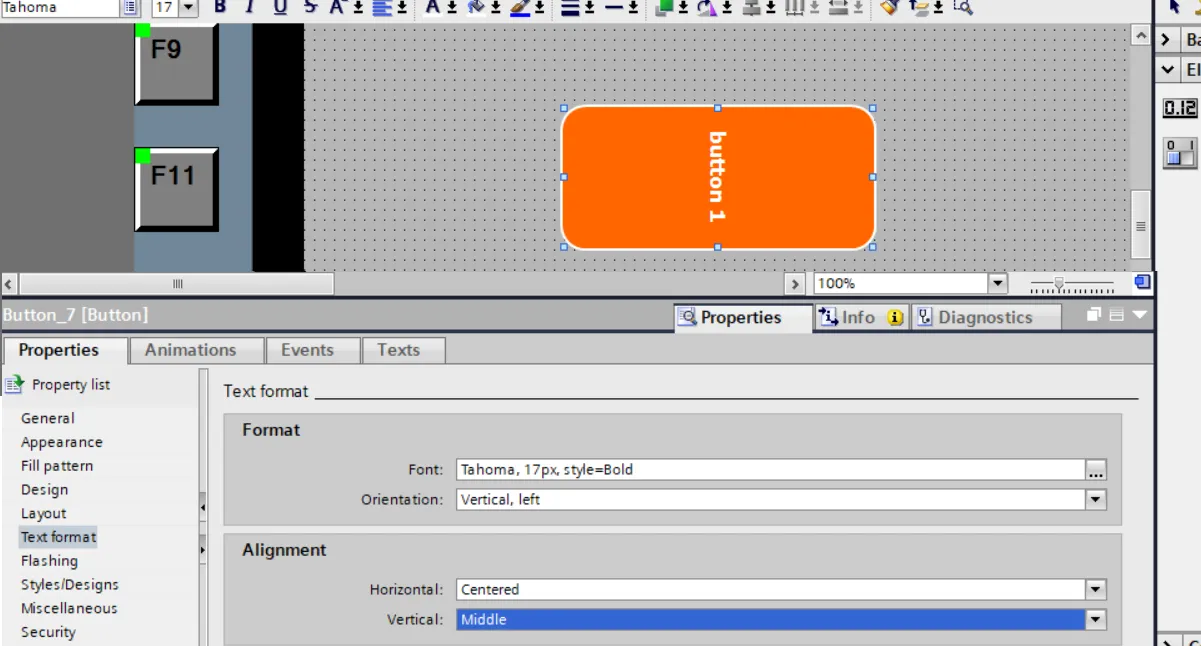Click the border color pen icon
1201x646 pixels.
[520, 7]
